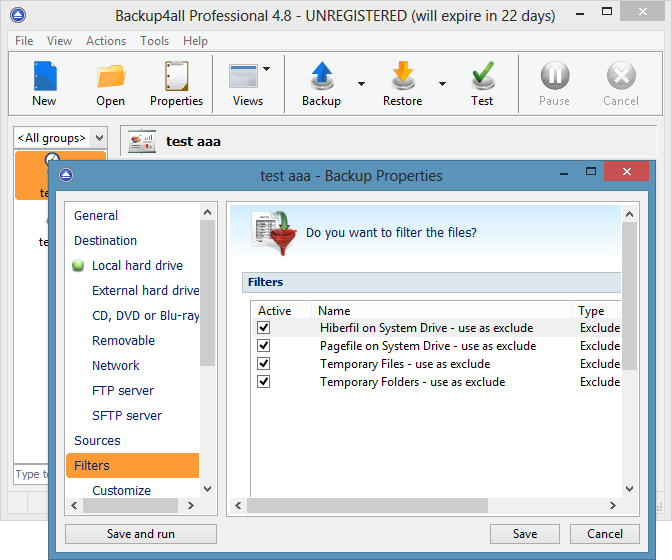Start Backup using the blue arrow icon
This screenshot has height=560, width=672.
[x=322, y=76]
